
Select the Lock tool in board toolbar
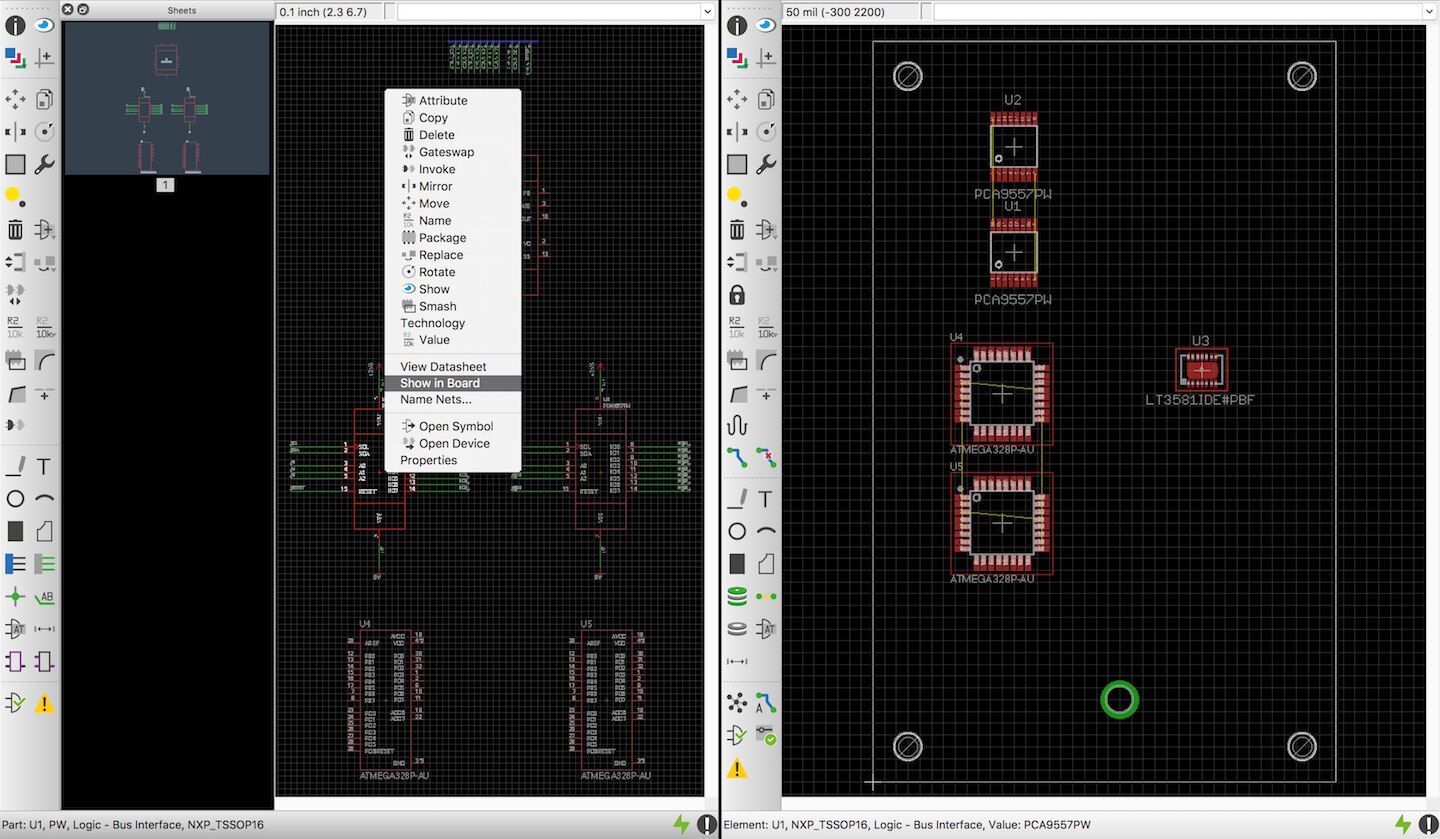[737, 294]
